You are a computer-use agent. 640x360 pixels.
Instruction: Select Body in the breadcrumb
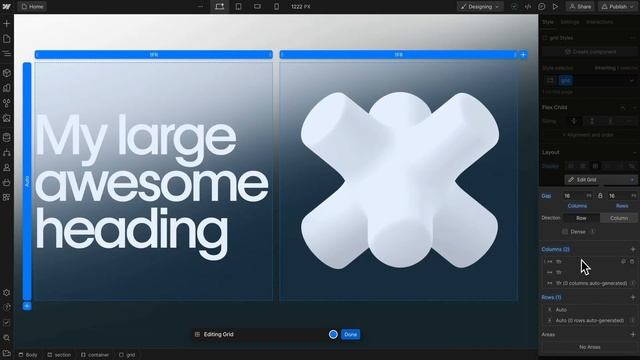(x=28, y=355)
